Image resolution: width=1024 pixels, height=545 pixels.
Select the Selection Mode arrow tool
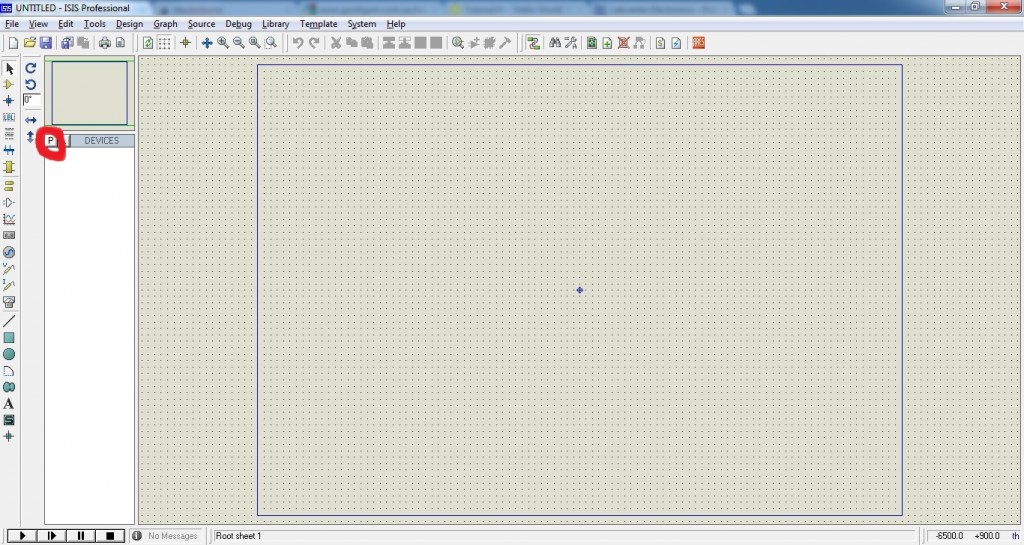[x=9, y=69]
